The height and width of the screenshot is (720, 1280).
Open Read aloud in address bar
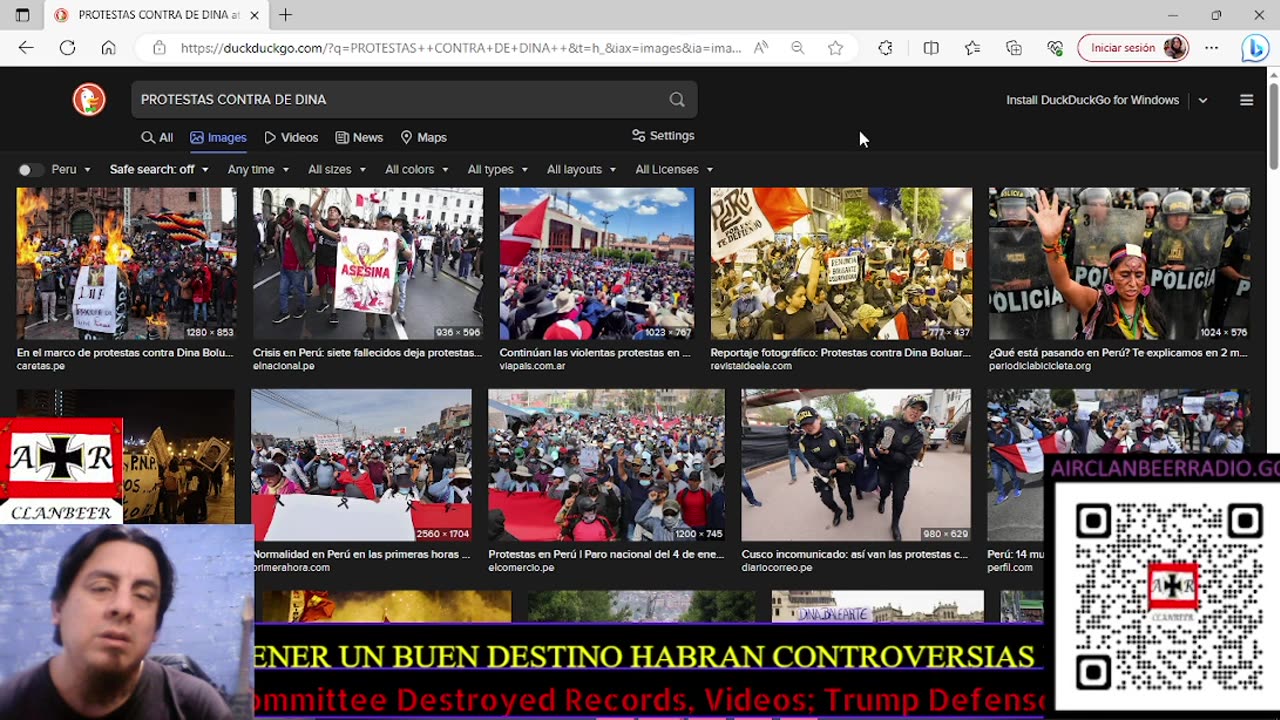point(761,48)
